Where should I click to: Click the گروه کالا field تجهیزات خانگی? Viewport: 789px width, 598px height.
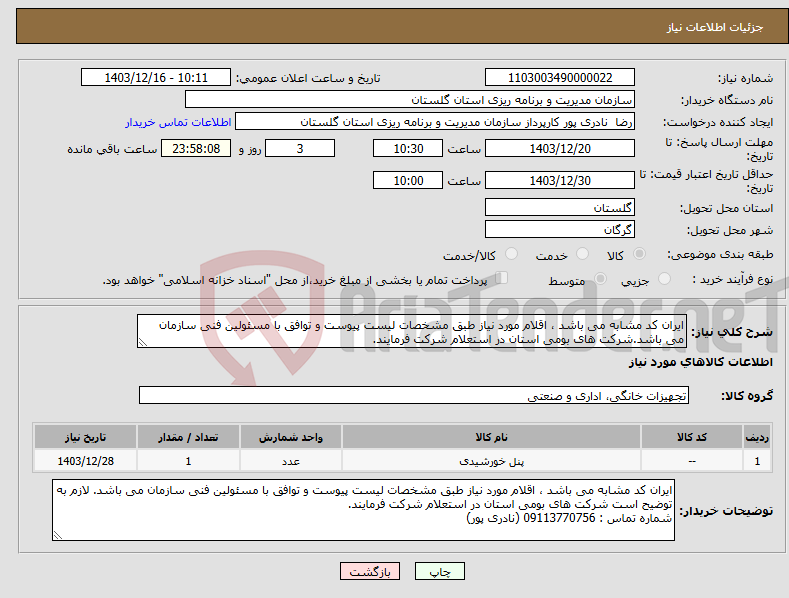pos(414,396)
